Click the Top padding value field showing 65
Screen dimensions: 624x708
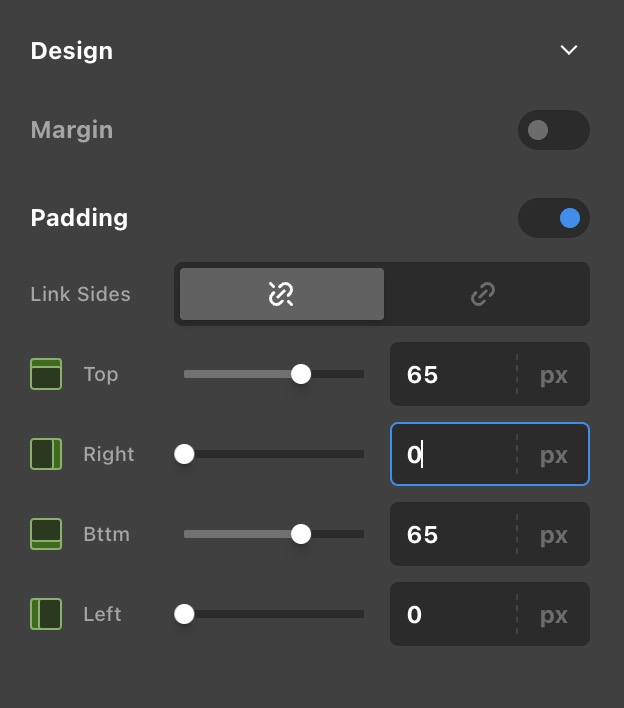click(x=450, y=375)
